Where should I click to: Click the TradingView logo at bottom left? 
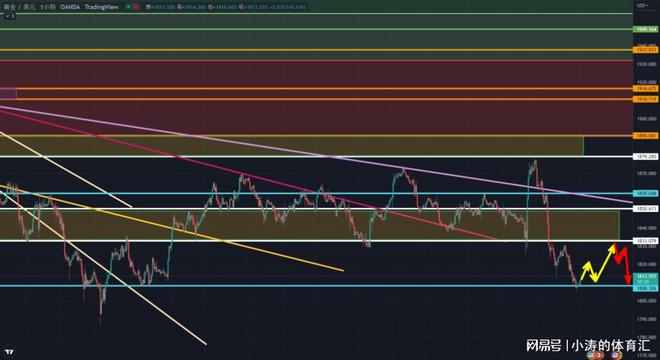(9, 352)
